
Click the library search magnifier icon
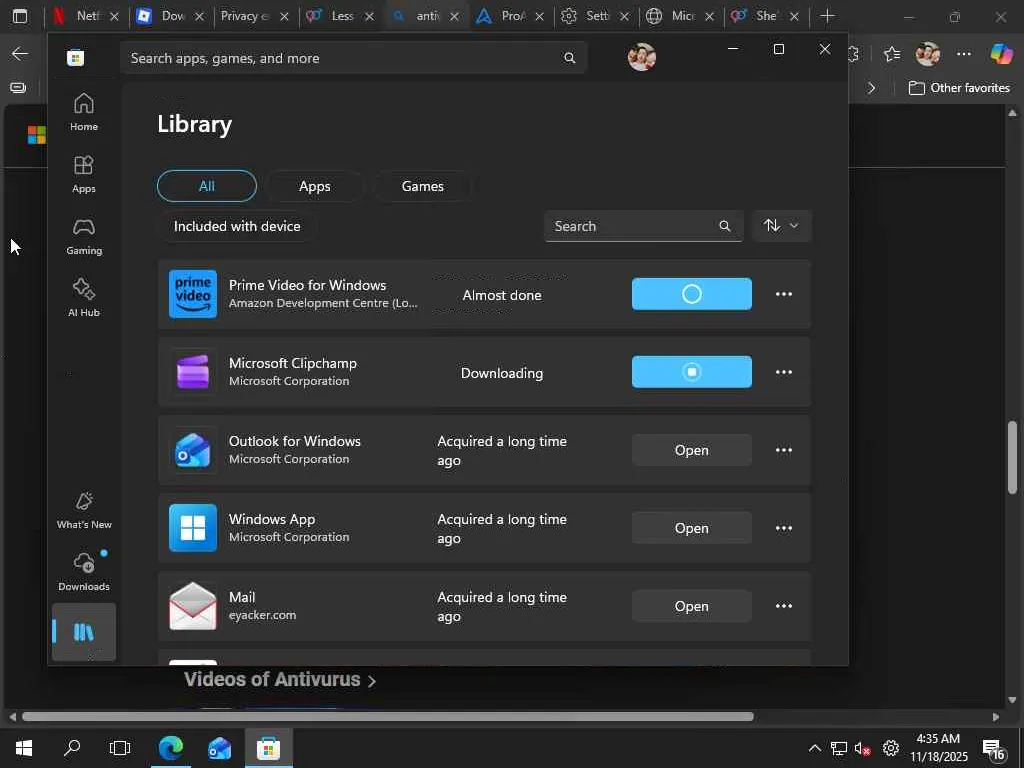coord(724,226)
